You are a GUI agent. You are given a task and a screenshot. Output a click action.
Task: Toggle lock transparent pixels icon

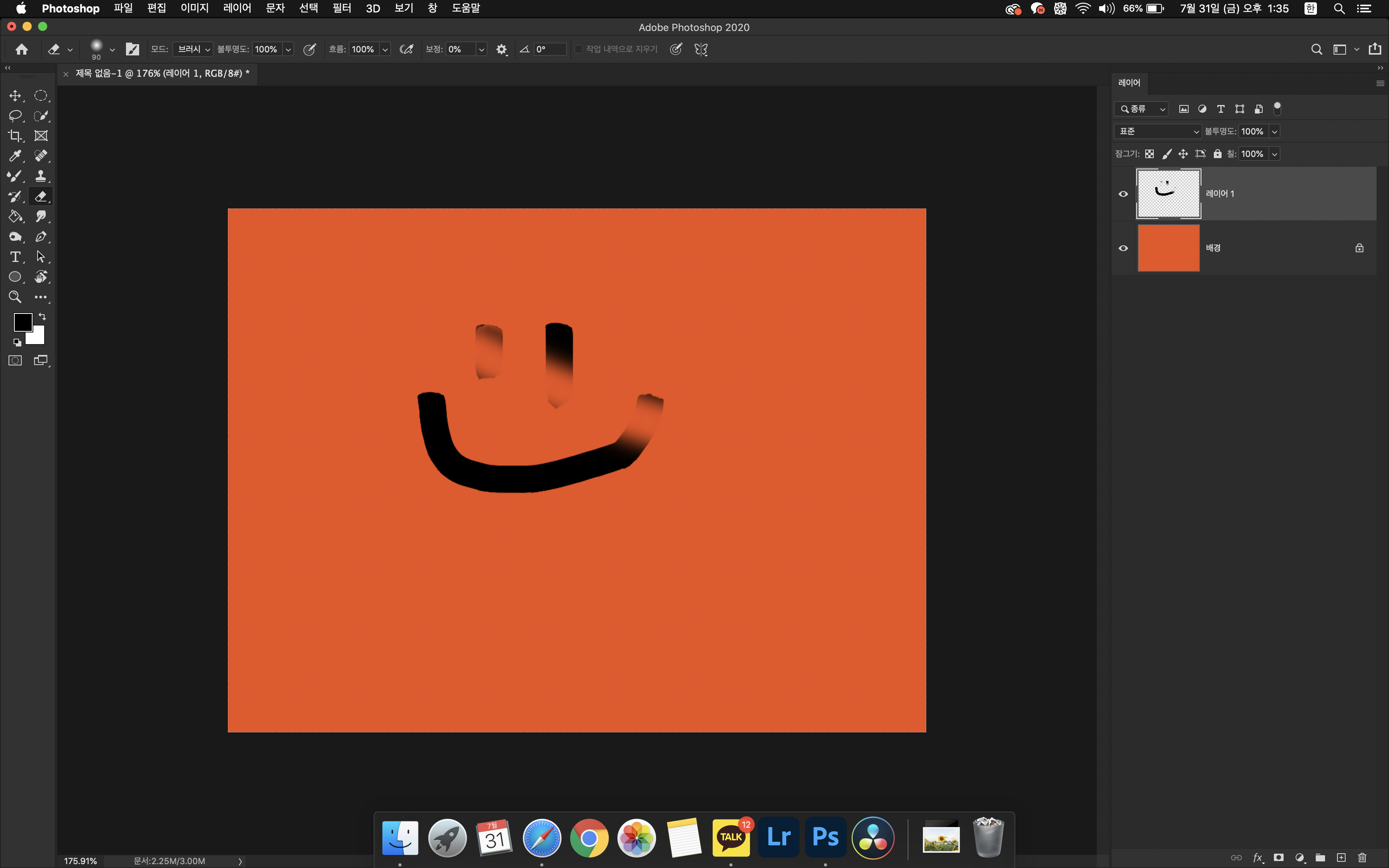[1149, 154]
